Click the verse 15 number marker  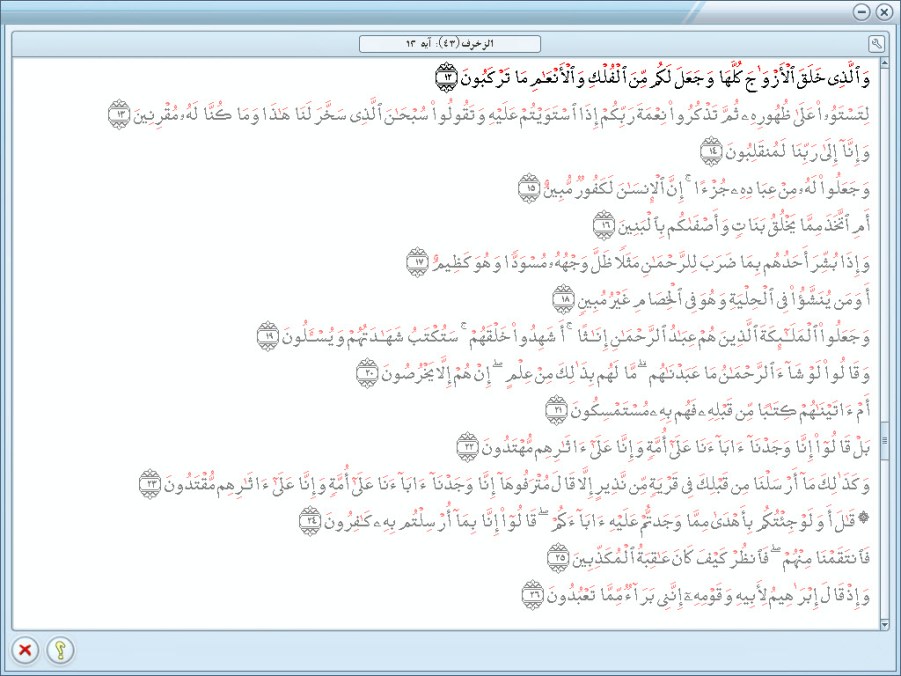pyautogui.click(x=529, y=189)
